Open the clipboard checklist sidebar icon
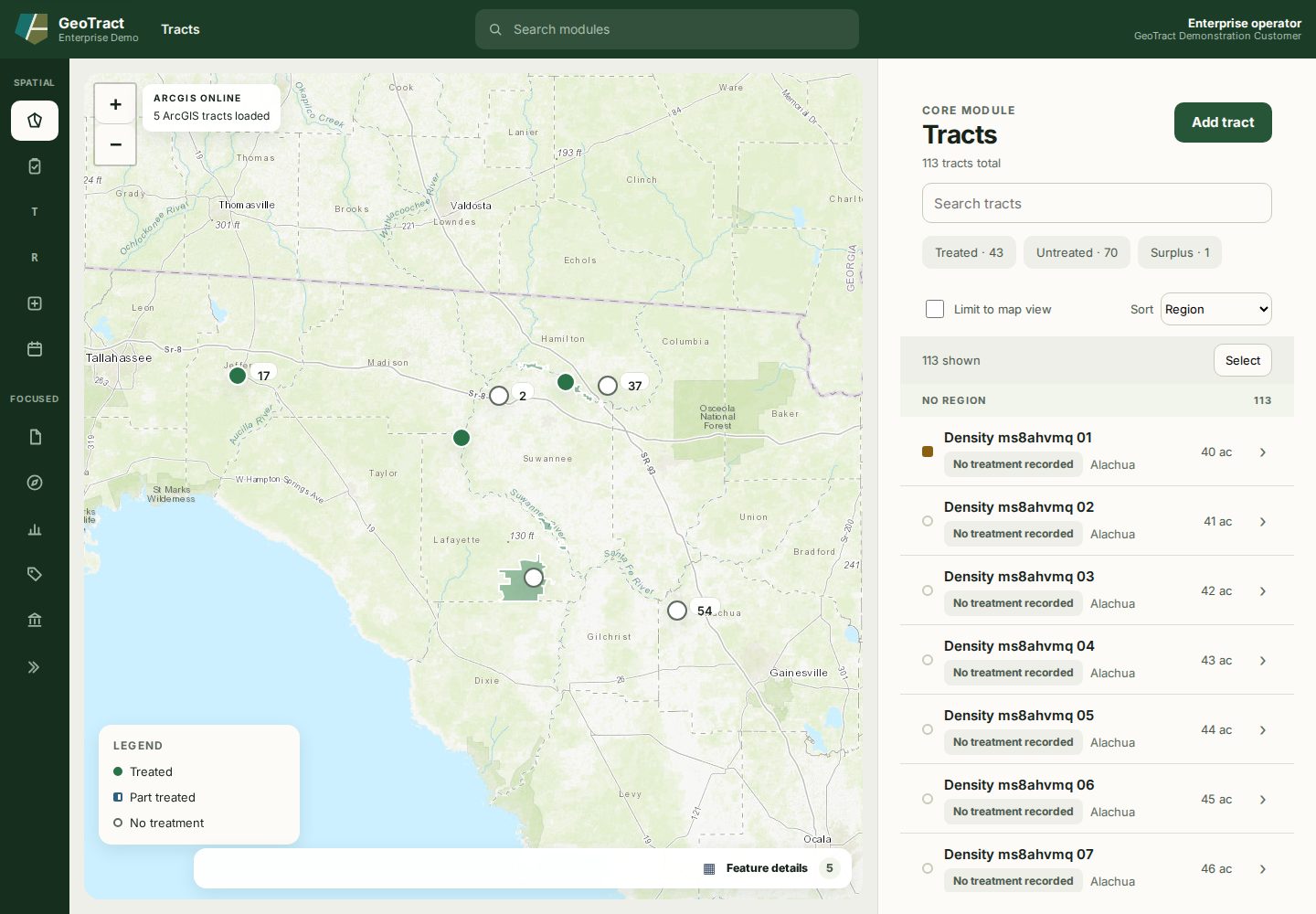Viewport: 1316px width, 914px height. coord(35,166)
